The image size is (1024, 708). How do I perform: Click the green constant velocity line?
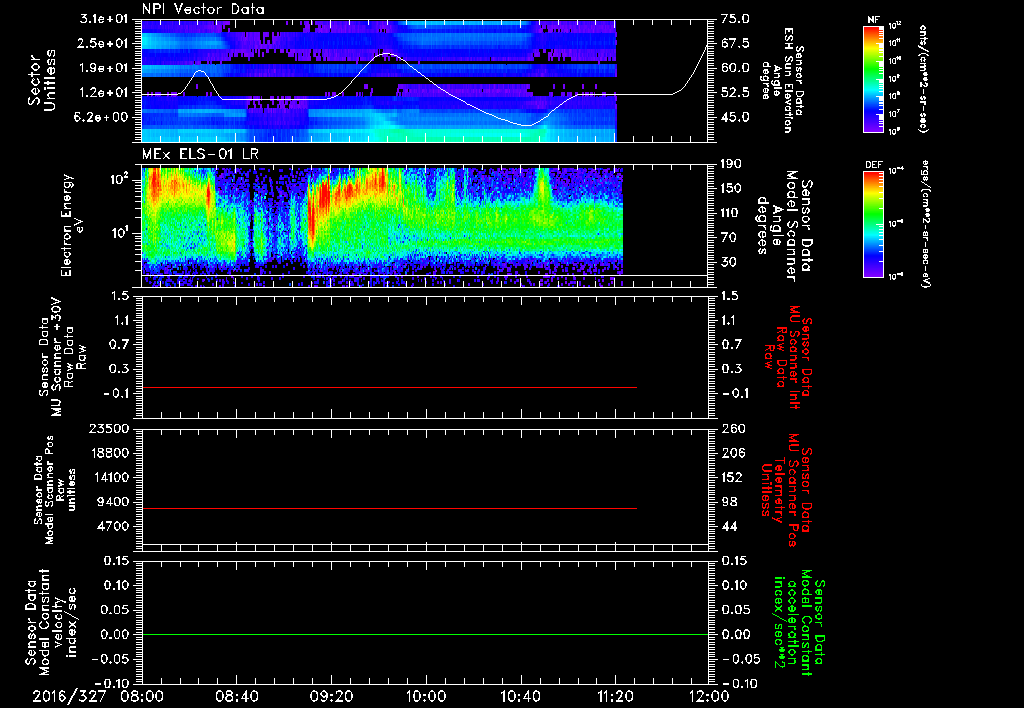point(425,634)
